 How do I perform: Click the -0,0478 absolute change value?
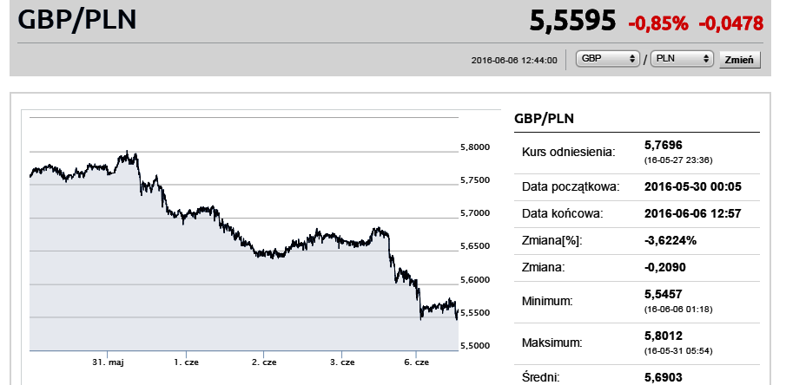pyautogui.click(x=731, y=23)
